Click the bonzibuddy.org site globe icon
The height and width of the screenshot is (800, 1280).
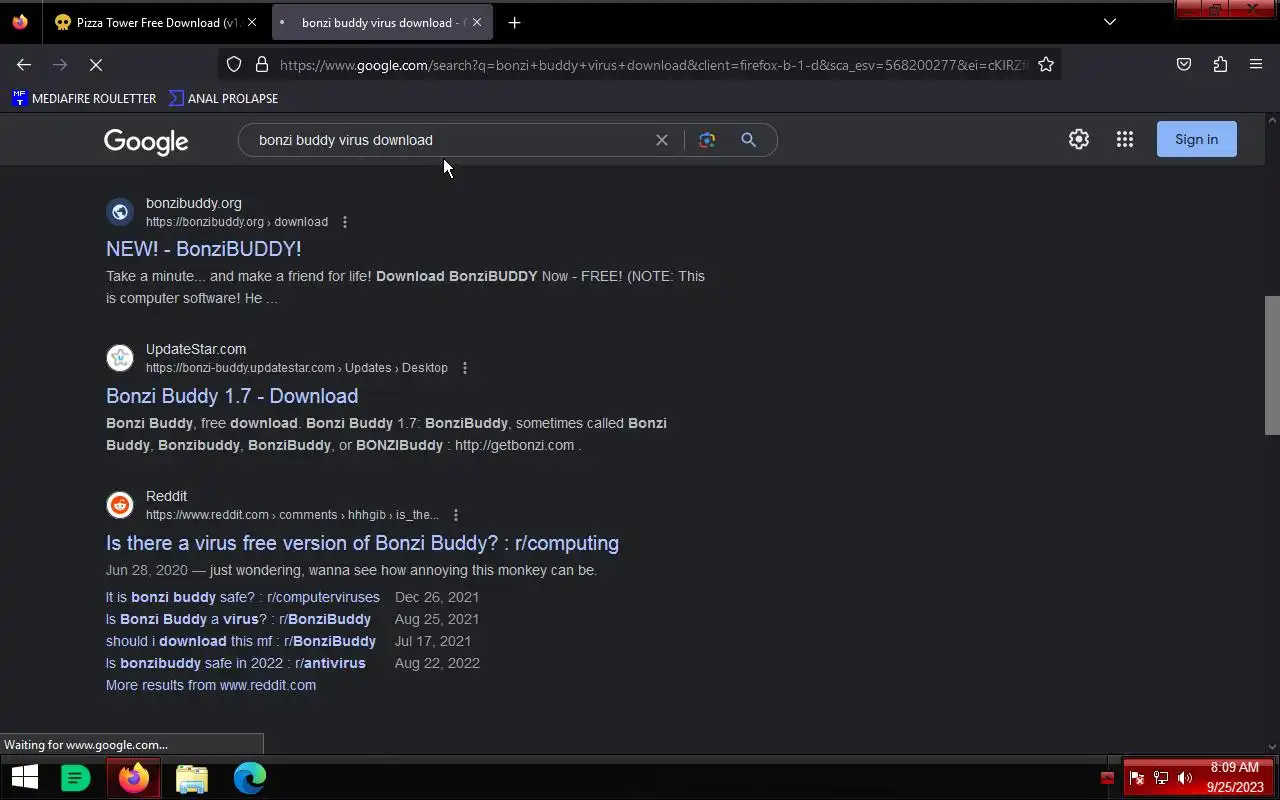[x=120, y=212]
